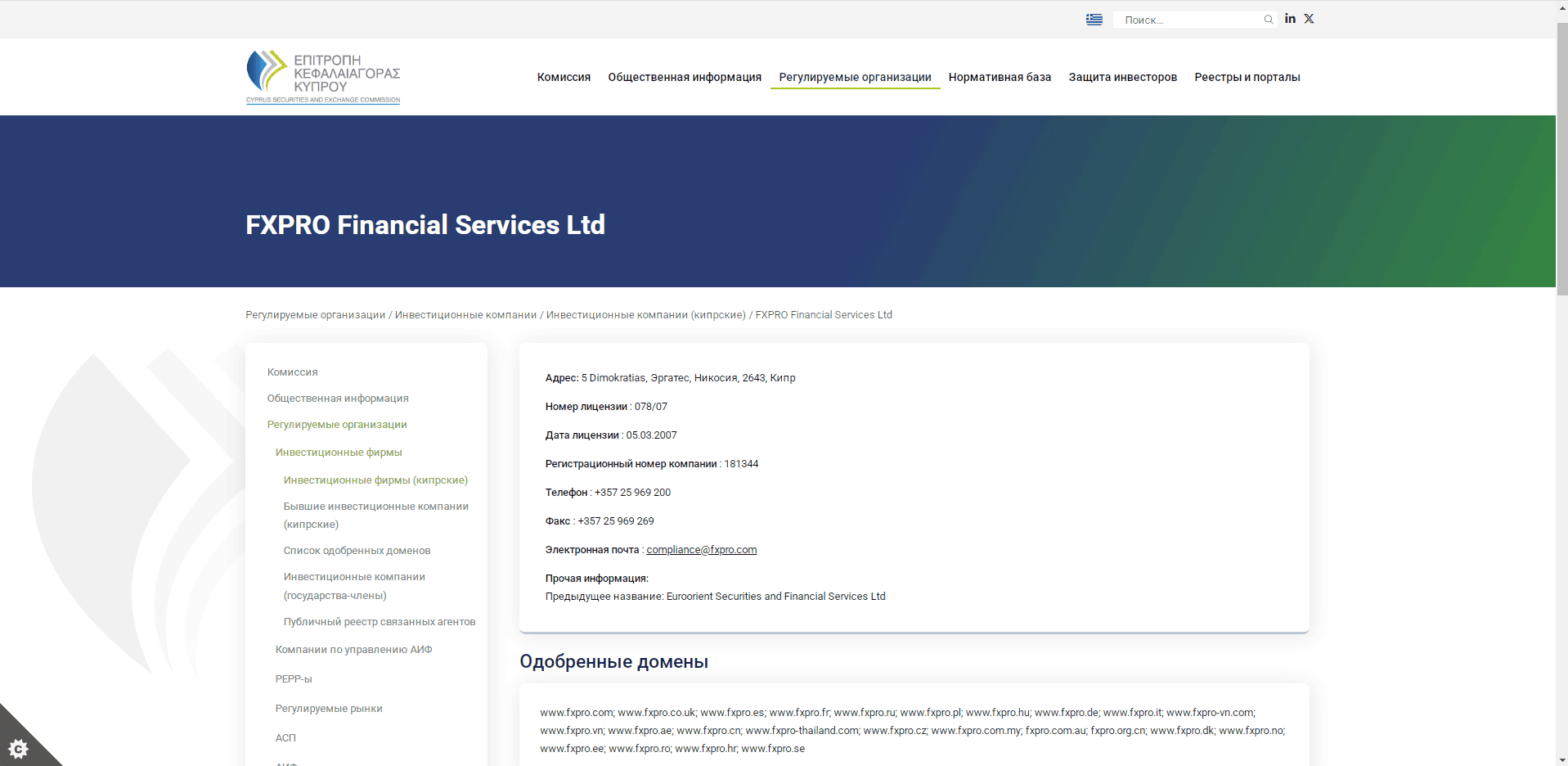Image resolution: width=1568 pixels, height=766 pixels.
Task: Click the FXPRO Financial Services Ltd title
Action: [x=425, y=225]
